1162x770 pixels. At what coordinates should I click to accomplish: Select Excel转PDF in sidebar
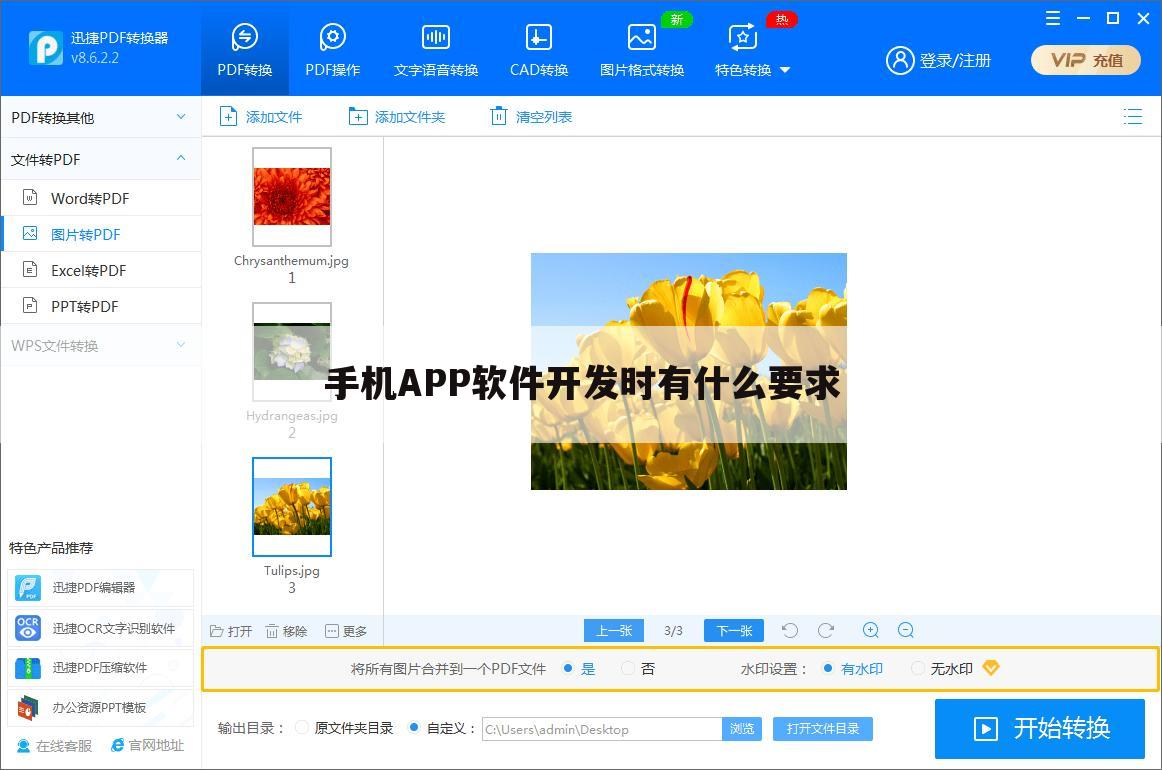pos(101,271)
